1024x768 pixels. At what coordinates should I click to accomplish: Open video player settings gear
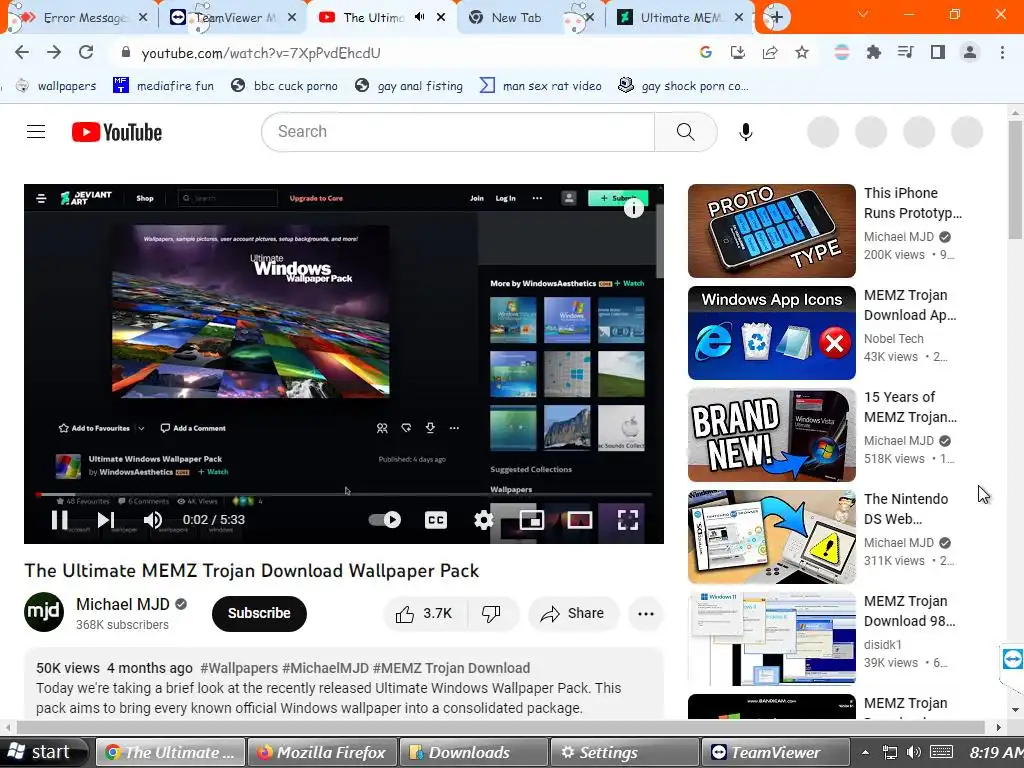(483, 520)
